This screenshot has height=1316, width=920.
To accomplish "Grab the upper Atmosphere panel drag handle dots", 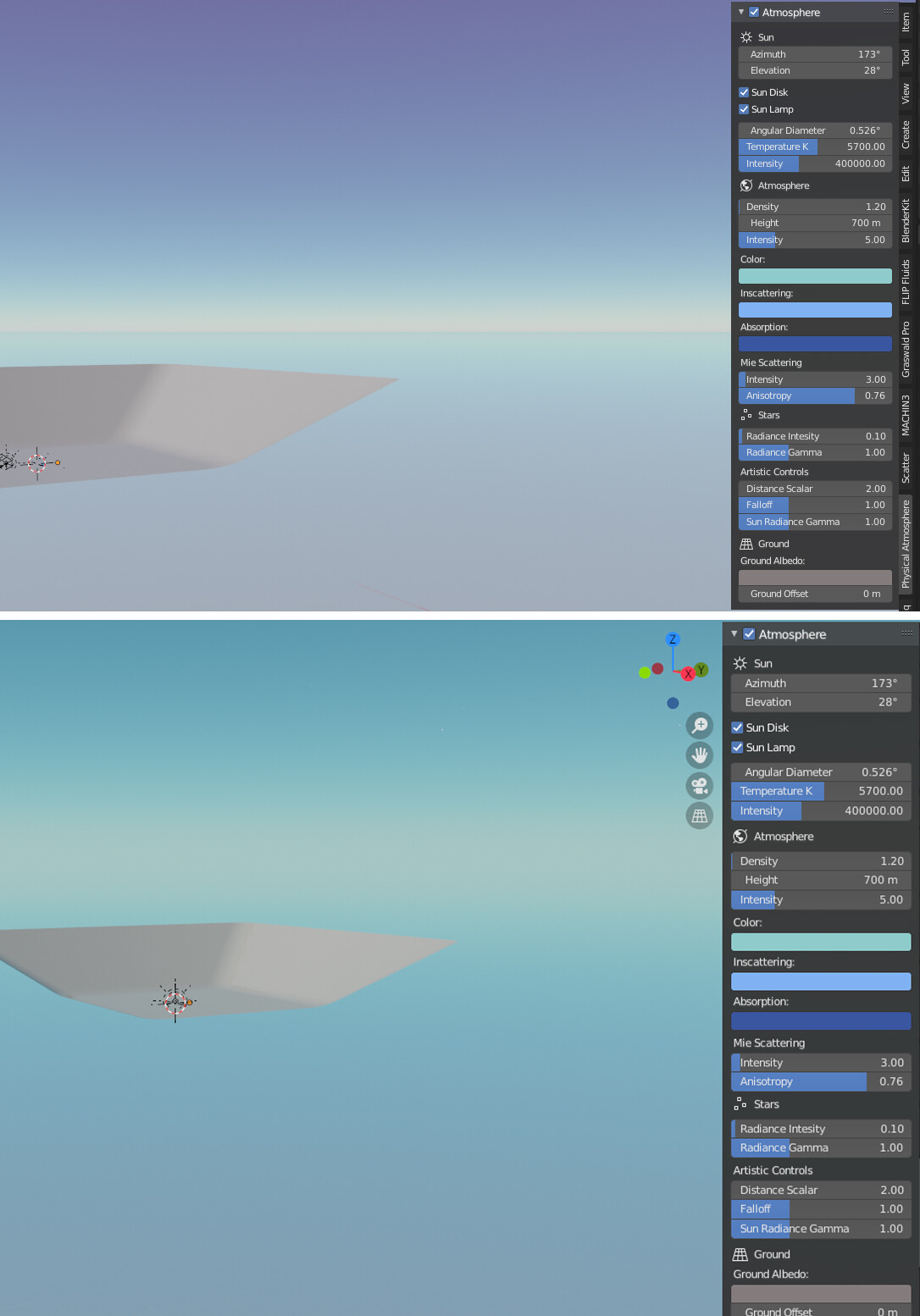I will (889, 12).
